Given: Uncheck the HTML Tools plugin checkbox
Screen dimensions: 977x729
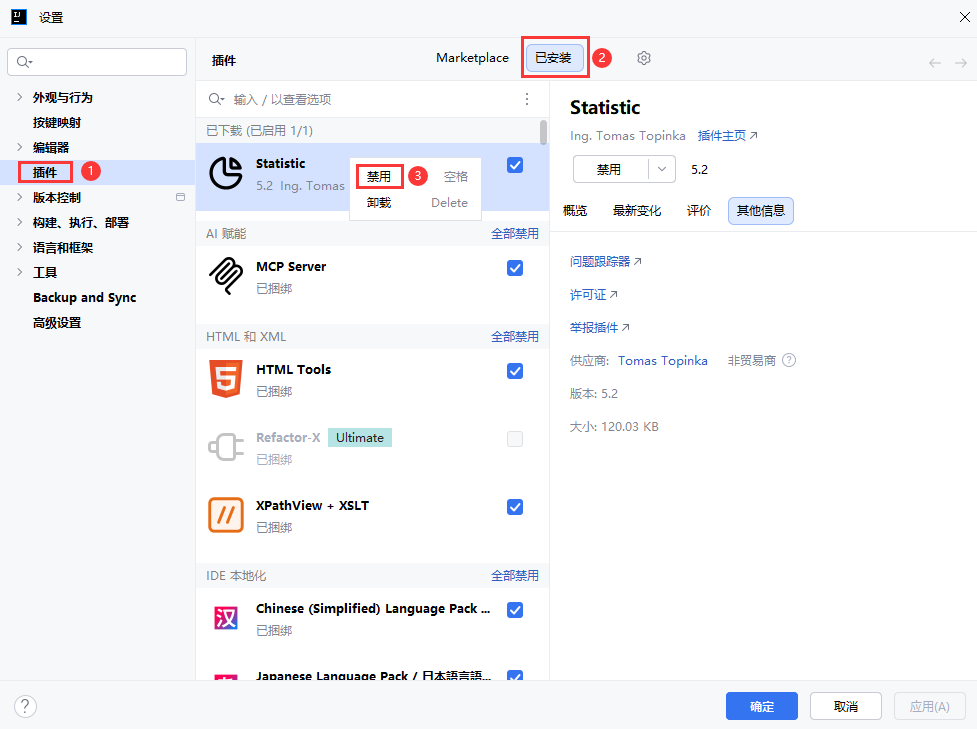Looking at the screenshot, I should pos(515,371).
